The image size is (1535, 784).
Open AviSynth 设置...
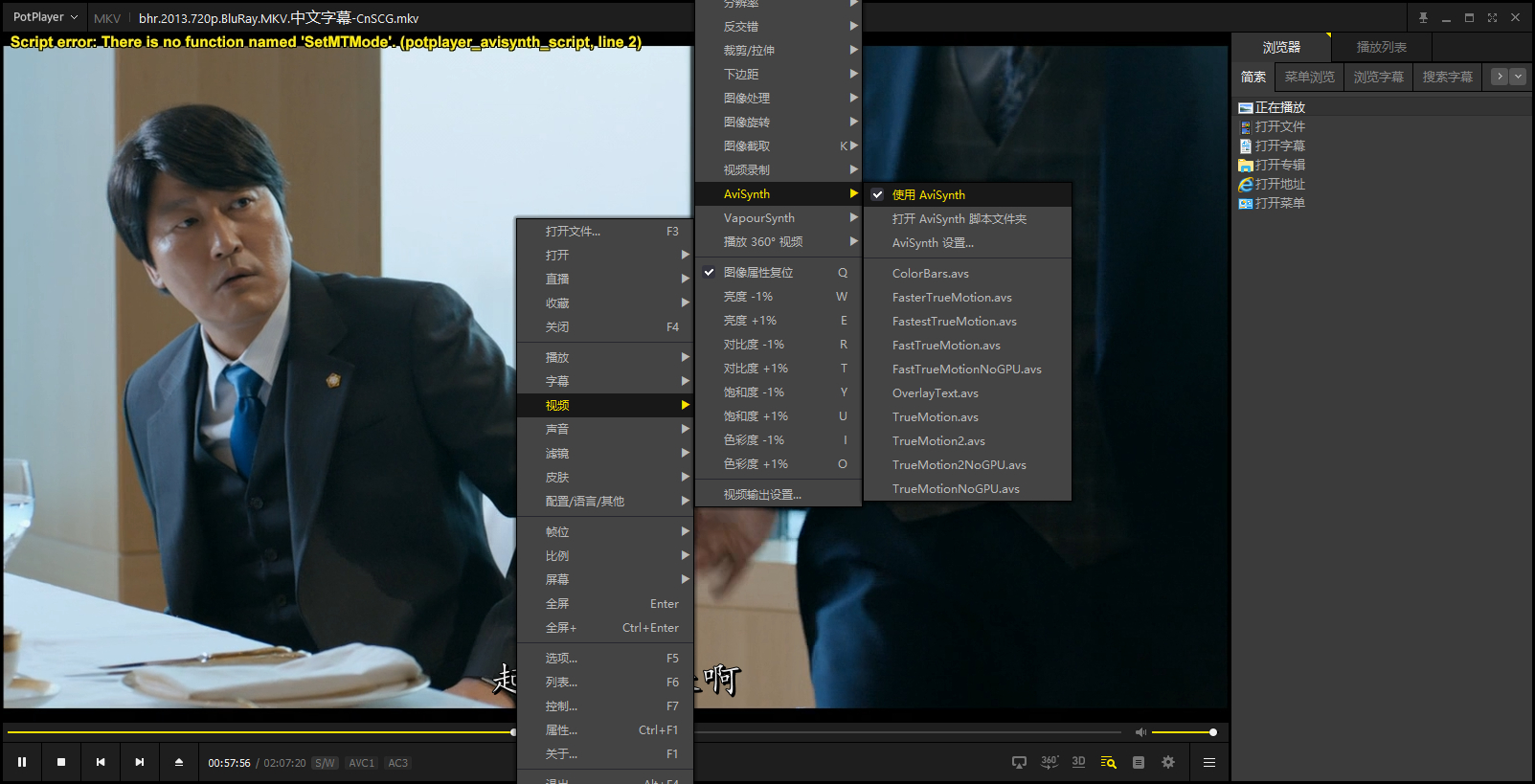pos(967,242)
